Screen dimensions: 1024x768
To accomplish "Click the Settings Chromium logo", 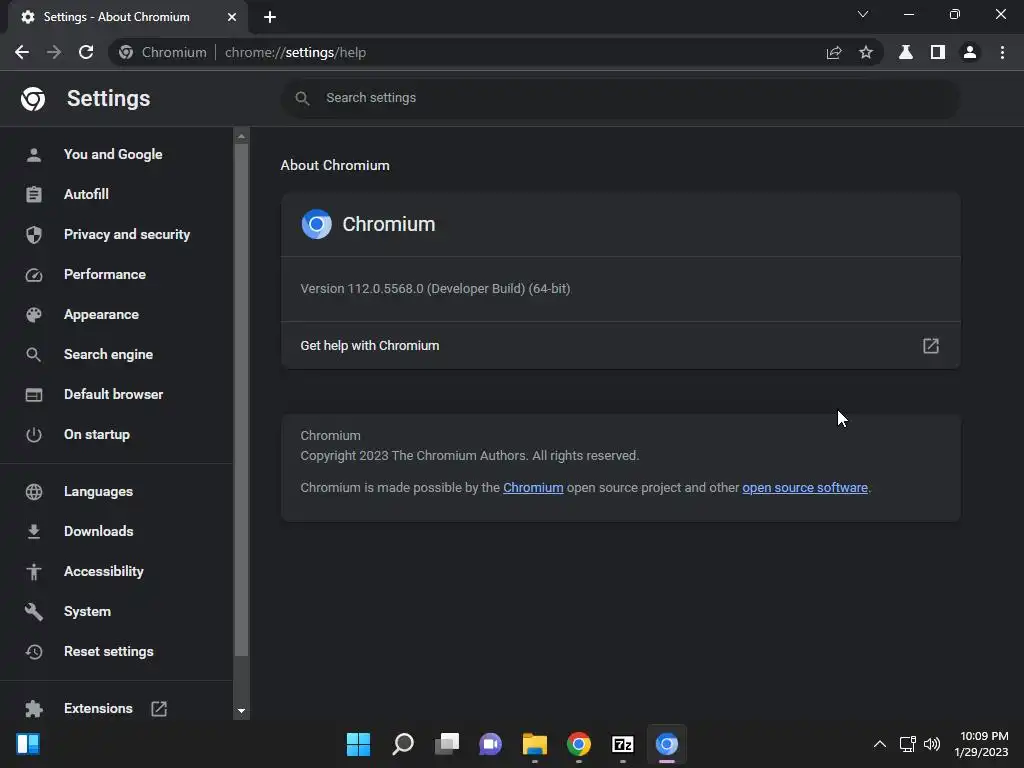I will [x=33, y=99].
